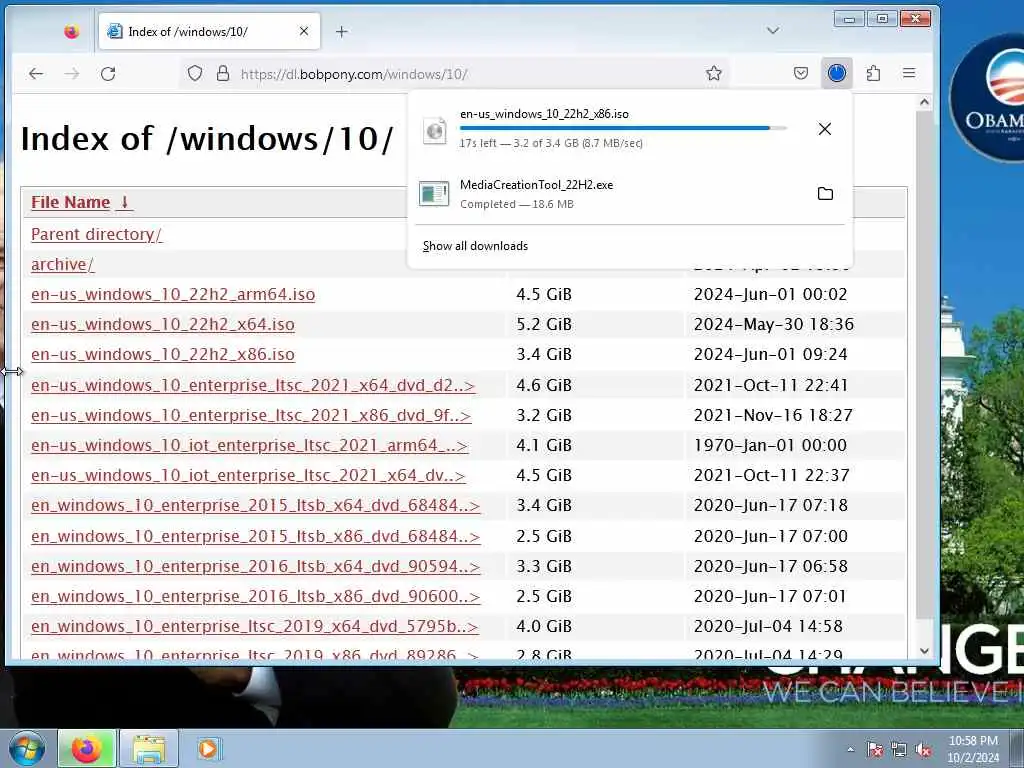Click the Firefox View icon

coord(72,31)
